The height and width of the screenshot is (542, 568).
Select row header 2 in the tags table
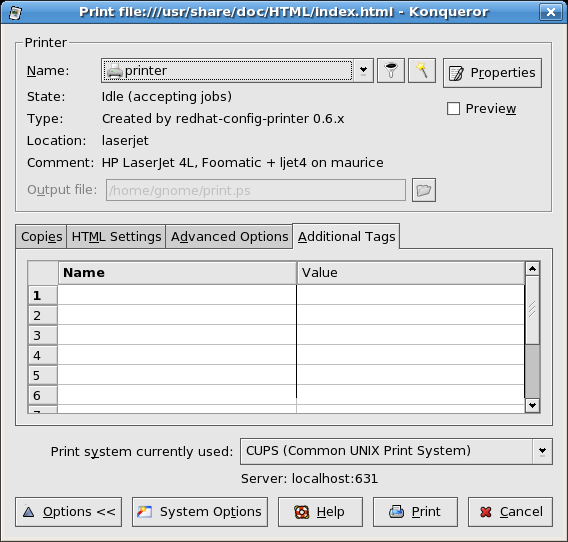point(43,315)
